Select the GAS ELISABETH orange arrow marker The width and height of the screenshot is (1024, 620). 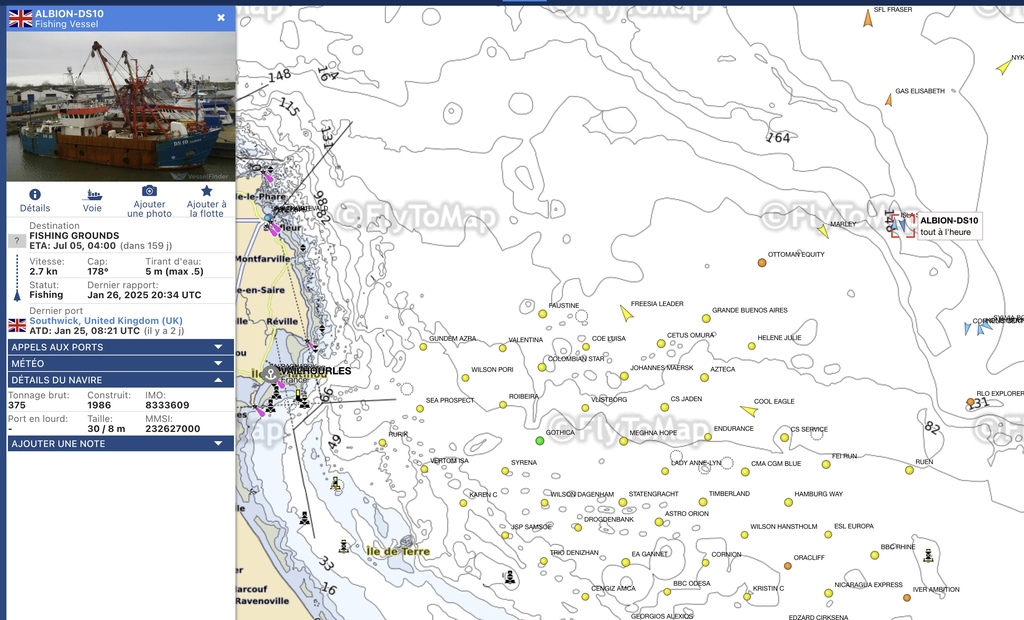(889, 100)
